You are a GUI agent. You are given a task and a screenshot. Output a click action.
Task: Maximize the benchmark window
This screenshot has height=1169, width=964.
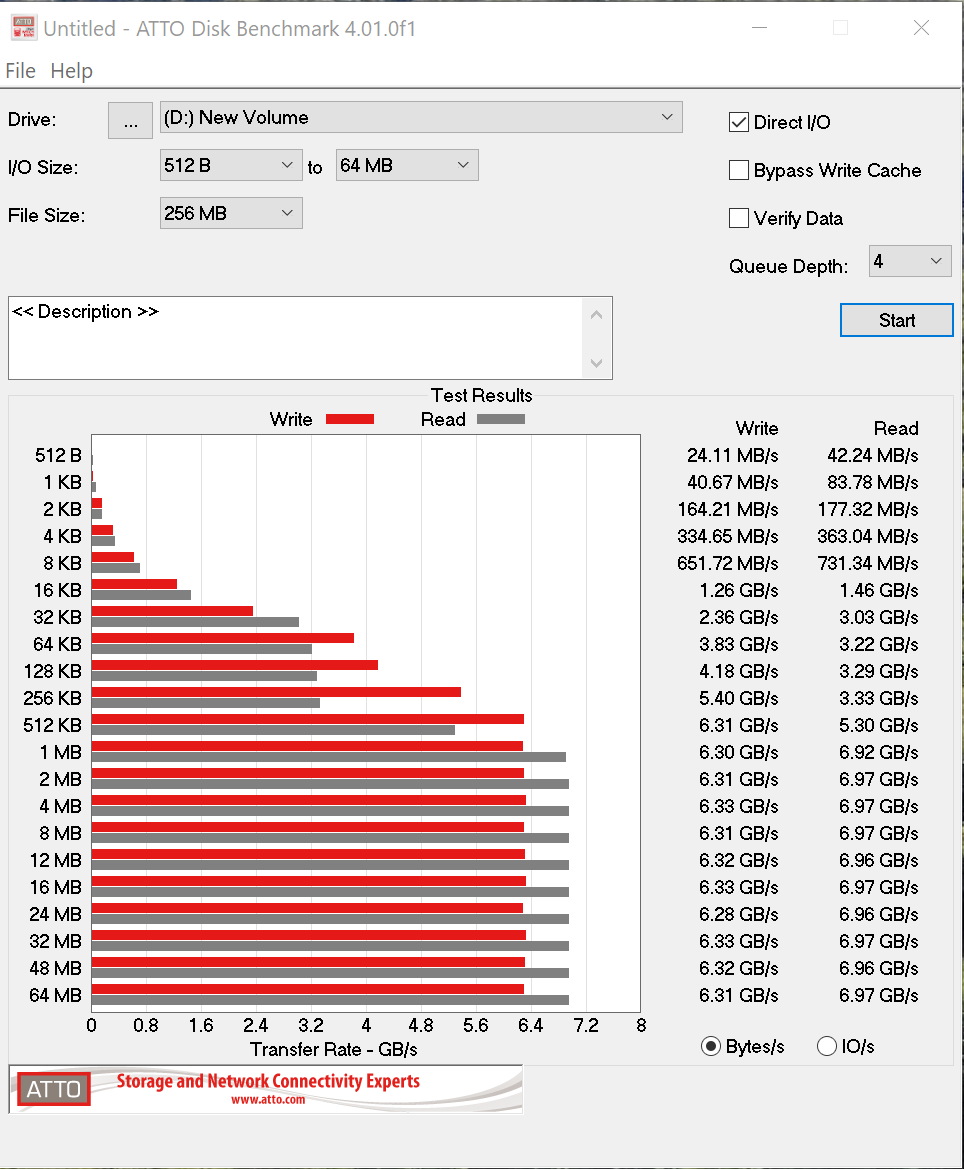point(840,28)
